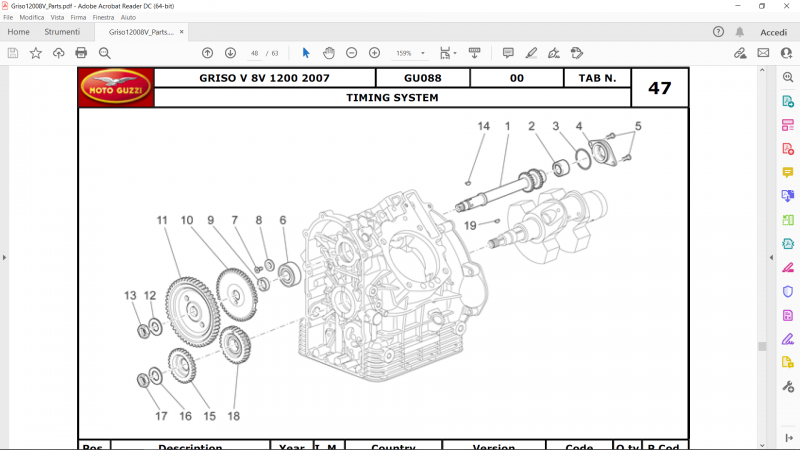The width and height of the screenshot is (800, 450).
Task: Switch to the Strumenti tab
Action: (x=62, y=32)
